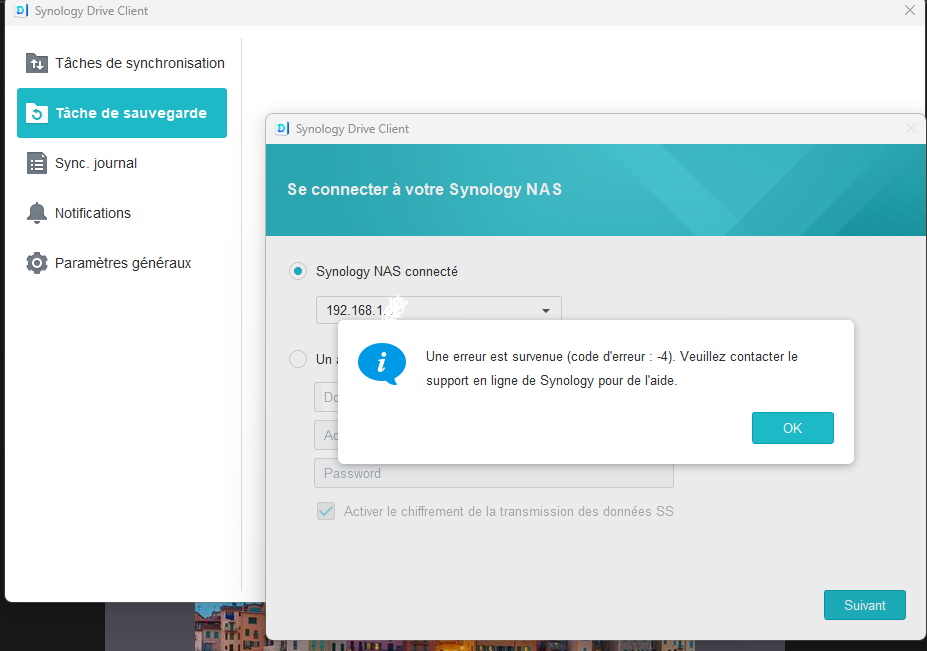The width and height of the screenshot is (927, 651).
Task: Click the backup task icon
Action: [37, 113]
